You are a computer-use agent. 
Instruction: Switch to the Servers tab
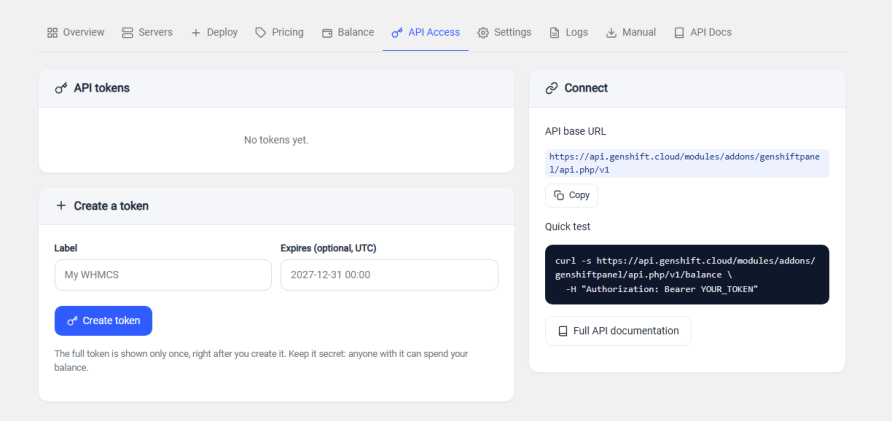tap(147, 32)
